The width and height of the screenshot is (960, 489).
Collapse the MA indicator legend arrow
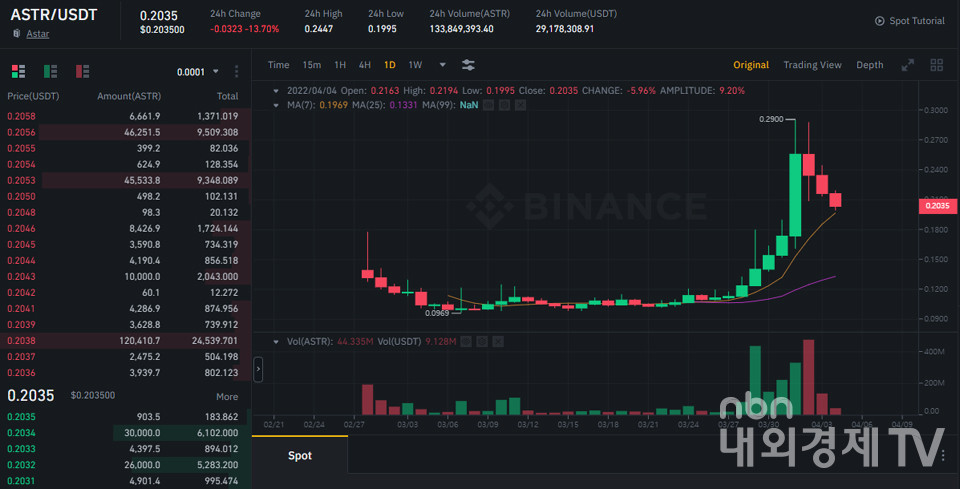click(278, 104)
